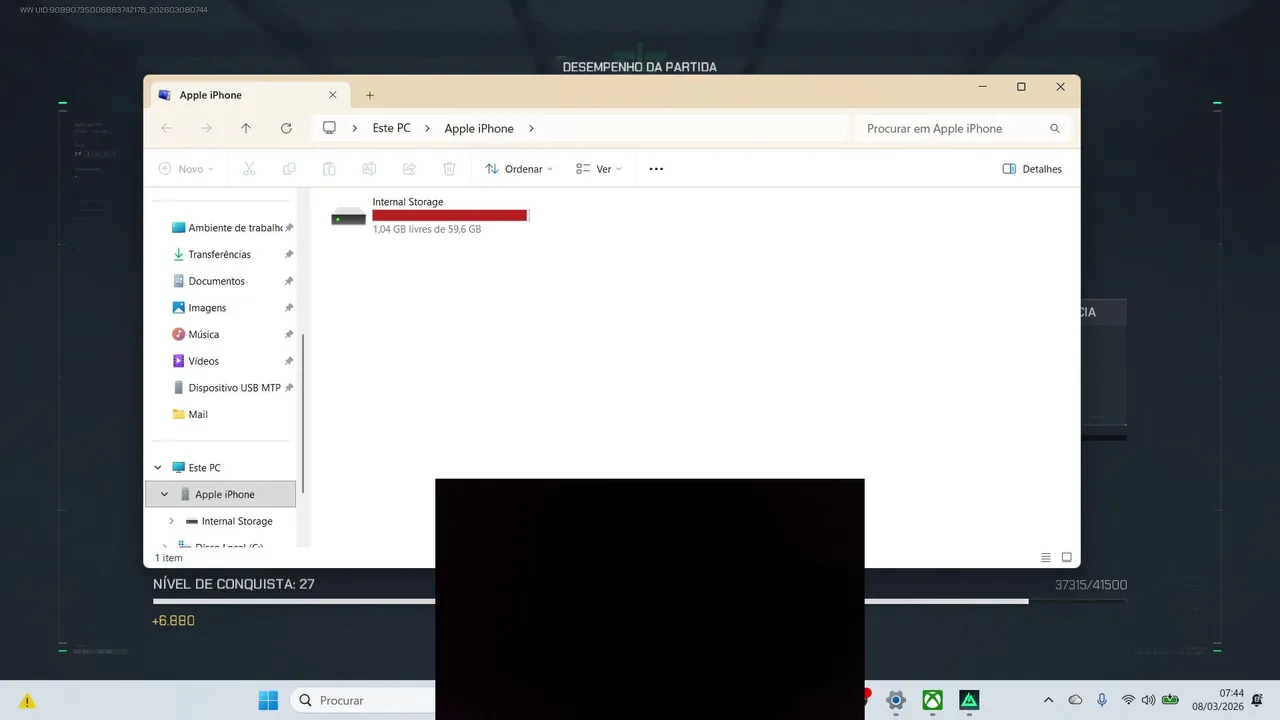
Task: Click microphone tray icon
Action: [x=1101, y=700]
